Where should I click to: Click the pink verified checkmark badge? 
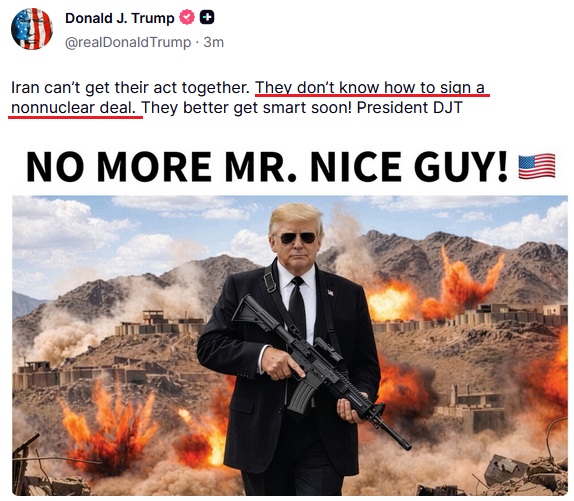pyautogui.click(x=187, y=18)
